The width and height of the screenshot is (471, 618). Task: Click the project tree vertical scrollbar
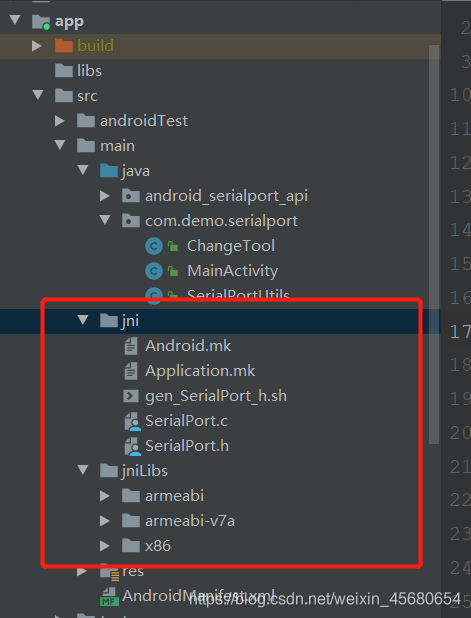point(434,244)
